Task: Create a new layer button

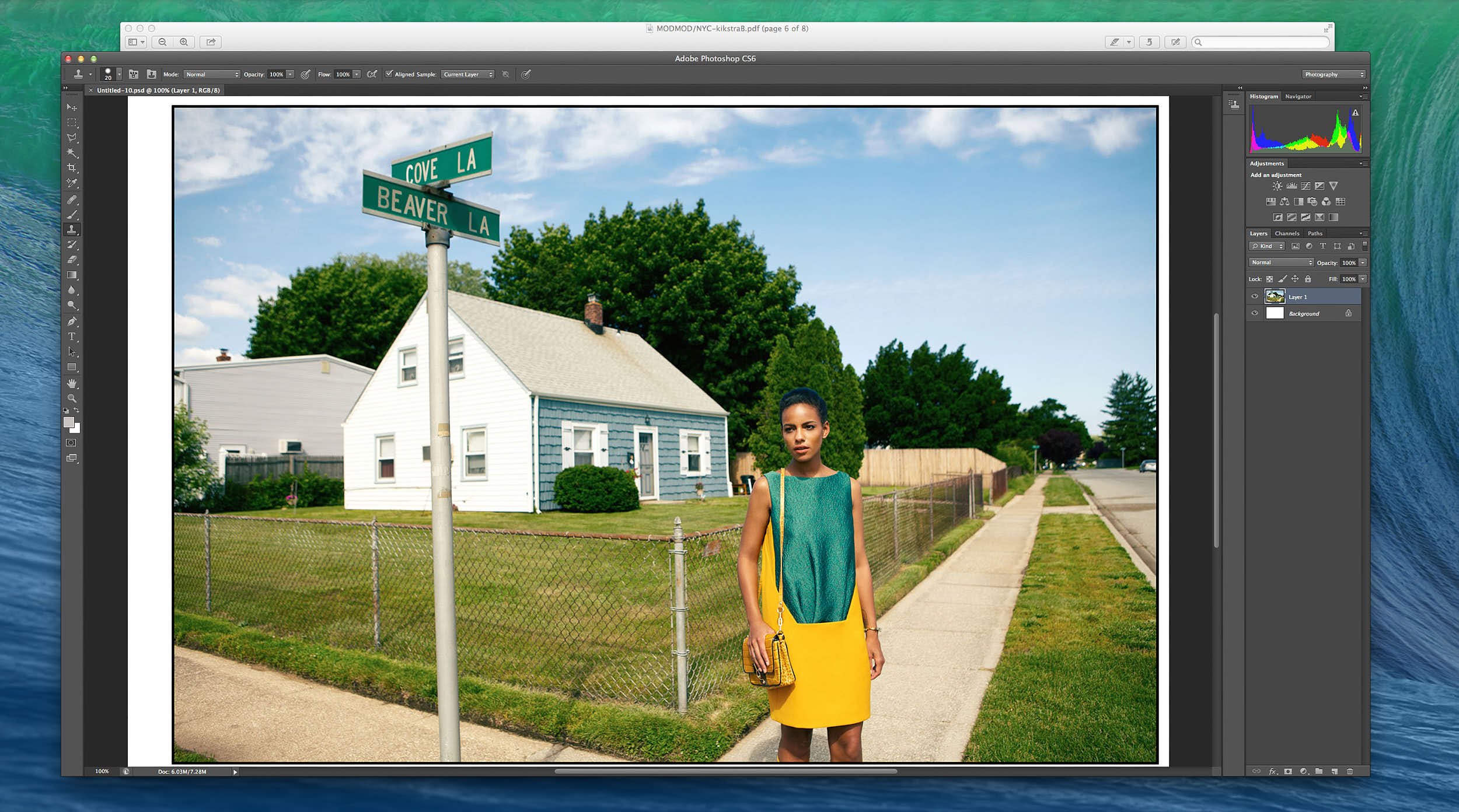Action: click(1334, 771)
